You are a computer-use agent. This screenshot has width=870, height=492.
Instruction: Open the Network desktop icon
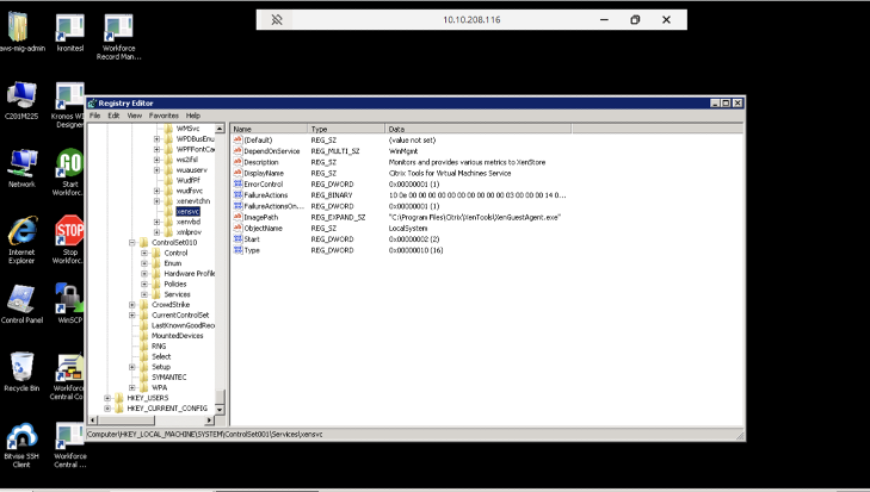click(x=22, y=164)
